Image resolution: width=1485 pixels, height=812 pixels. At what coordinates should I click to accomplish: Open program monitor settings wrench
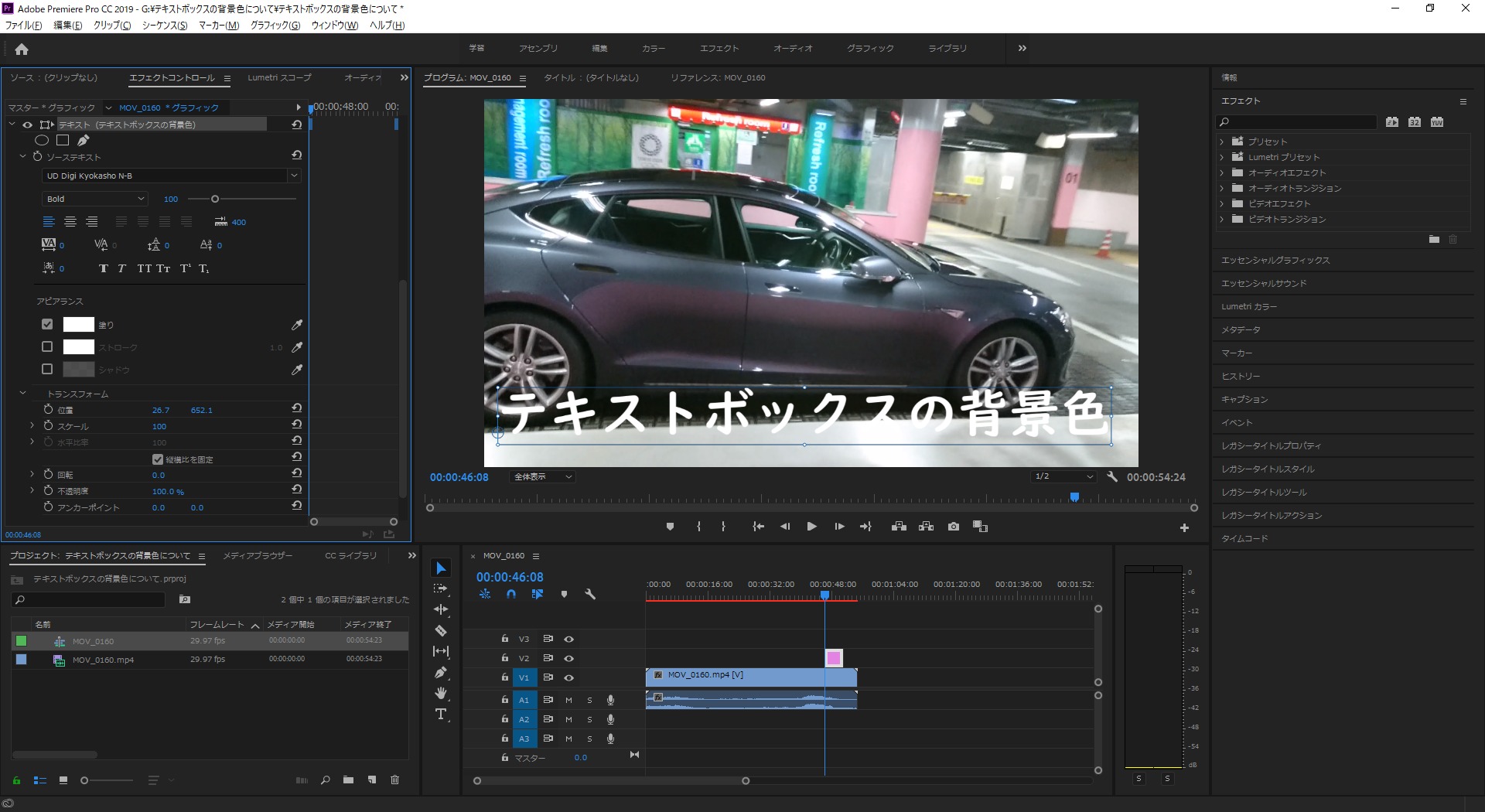[1112, 476]
